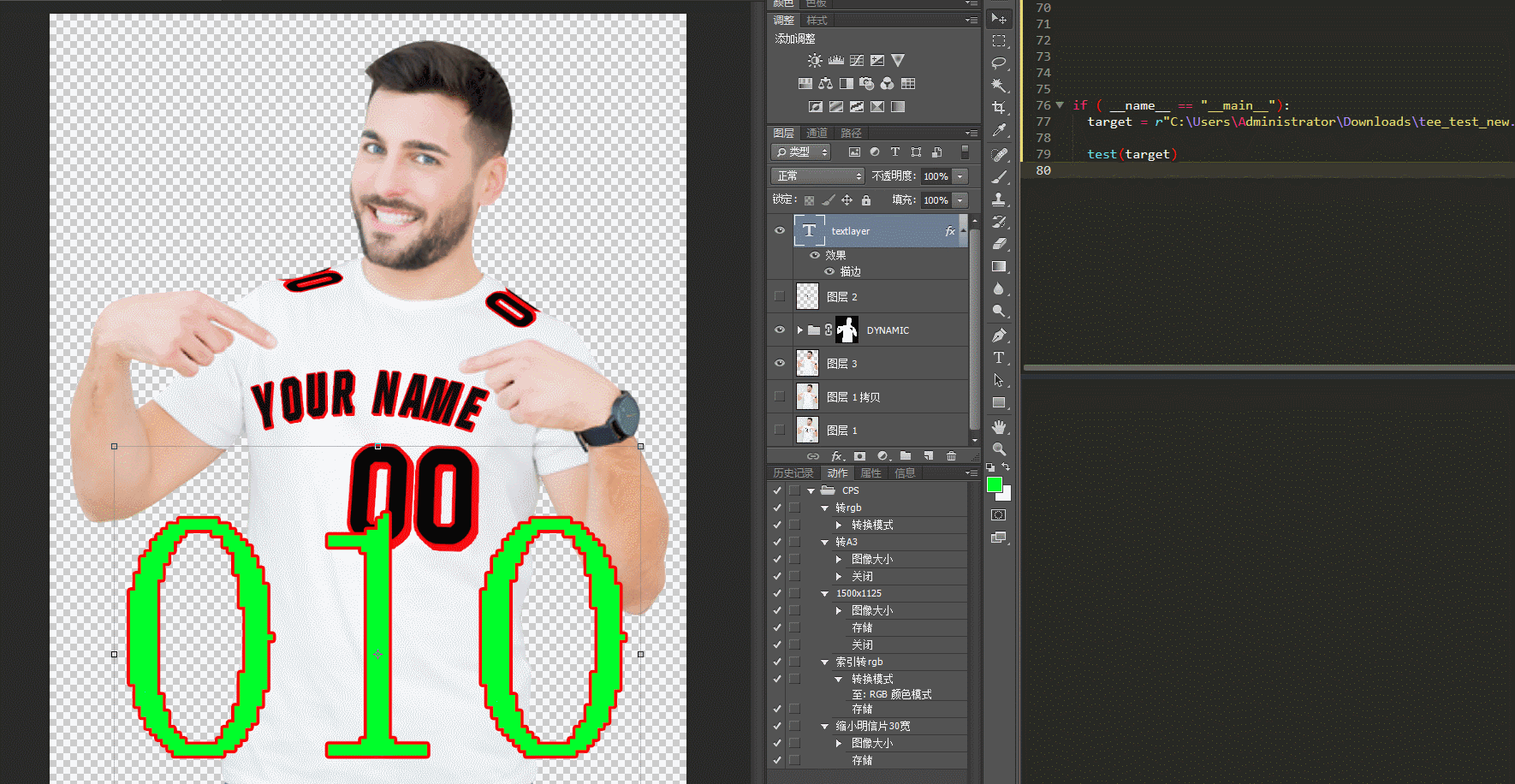Open the 信息 info tab
The height and width of the screenshot is (784, 1515).
pyautogui.click(x=905, y=473)
